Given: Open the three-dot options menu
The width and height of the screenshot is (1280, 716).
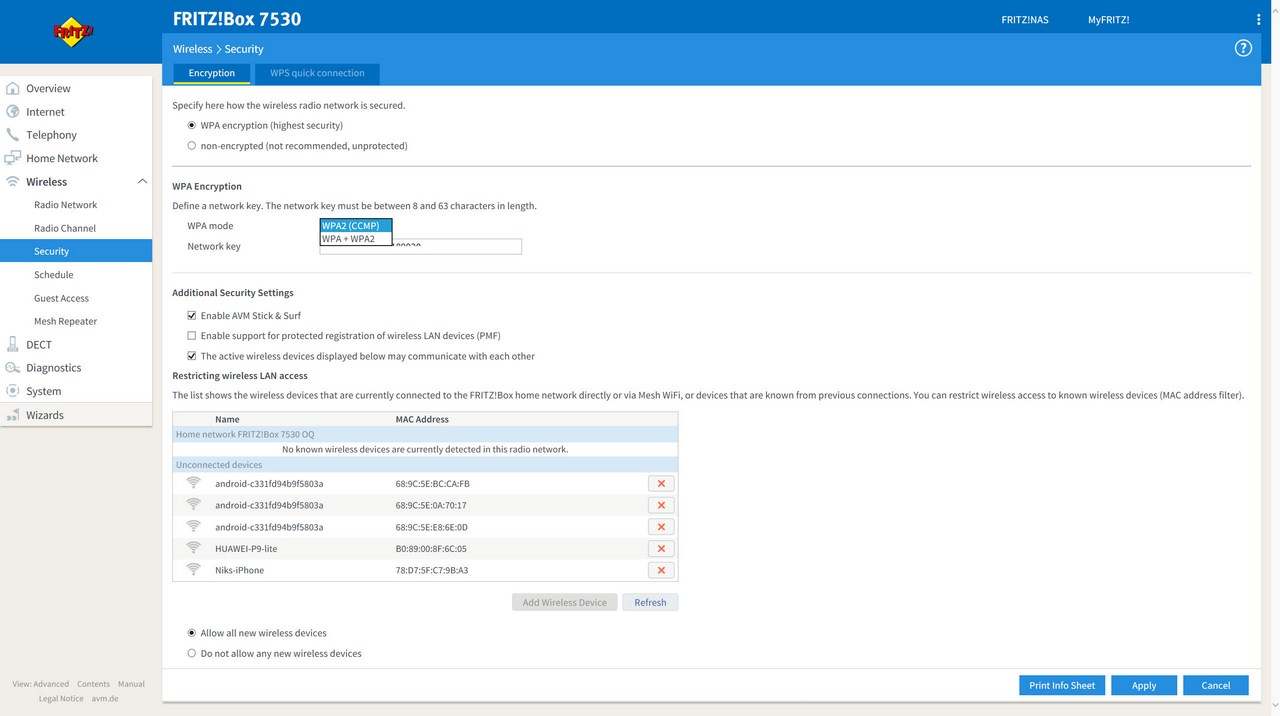Looking at the screenshot, I should tap(1258, 20).
